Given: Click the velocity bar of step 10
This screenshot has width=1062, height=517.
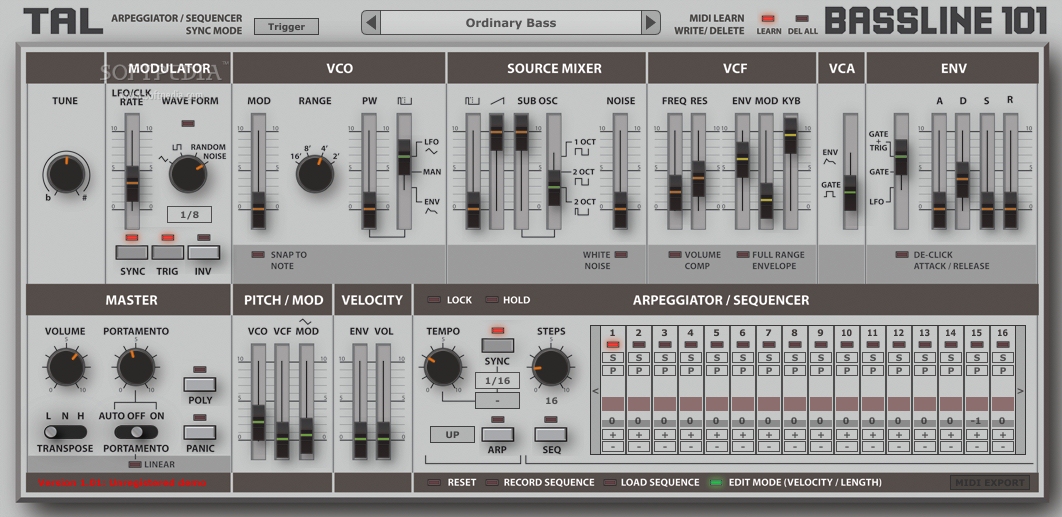Looking at the screenshot, I should [x=847, y=404].
